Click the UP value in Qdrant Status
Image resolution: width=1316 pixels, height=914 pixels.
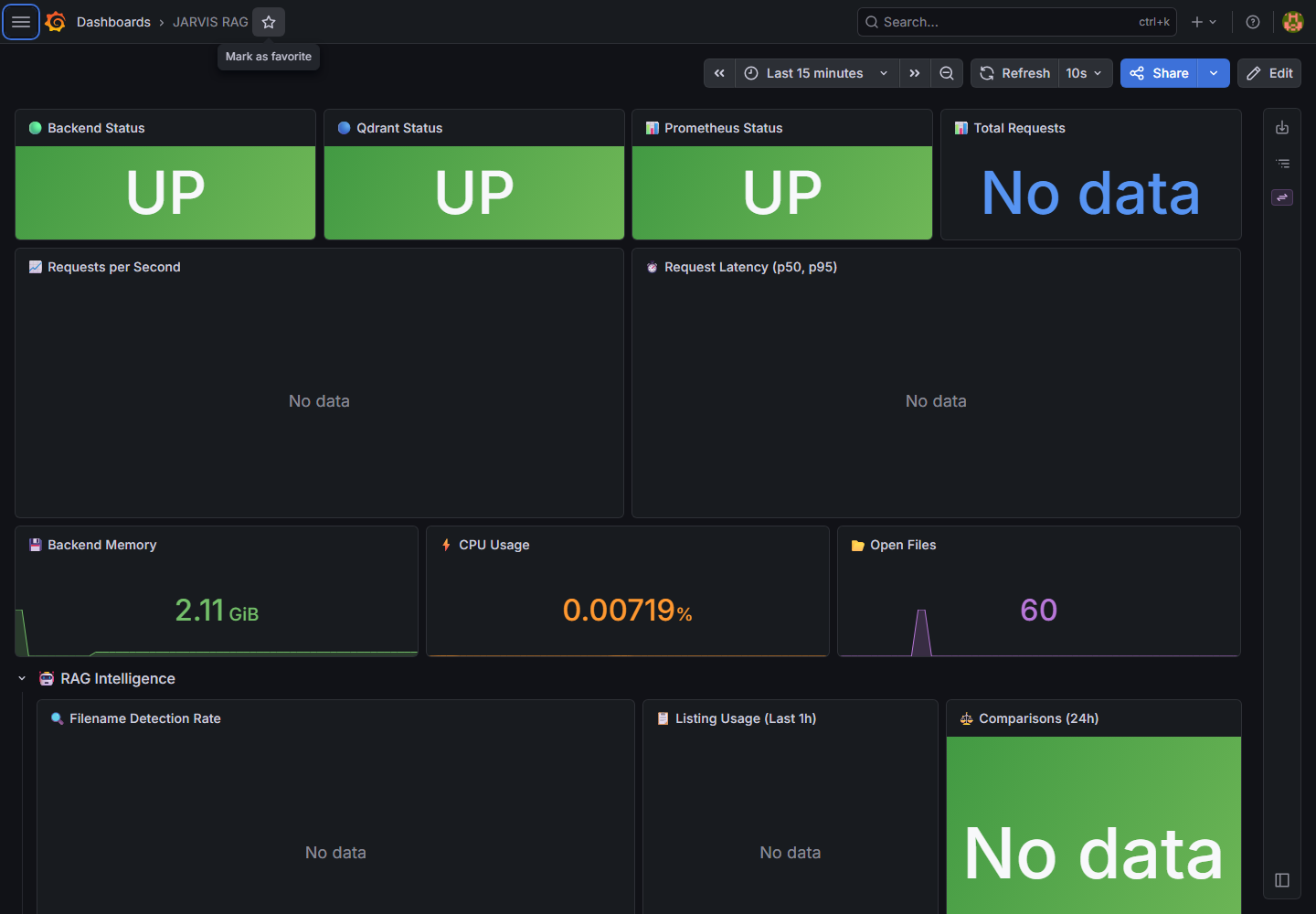point(474,193)
